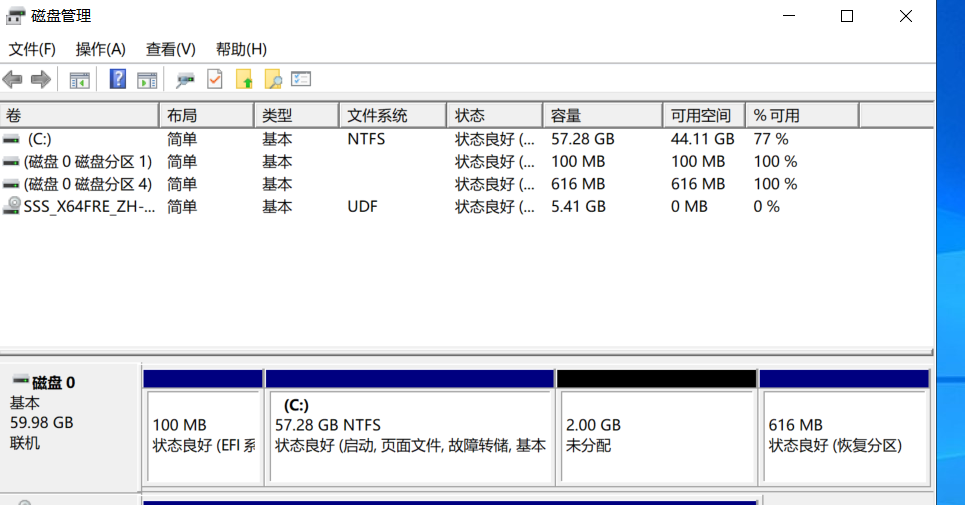Click the folder with green arrow icon
Screen dimensions: 965x505
pyautogui.click(x=244, y=80)
